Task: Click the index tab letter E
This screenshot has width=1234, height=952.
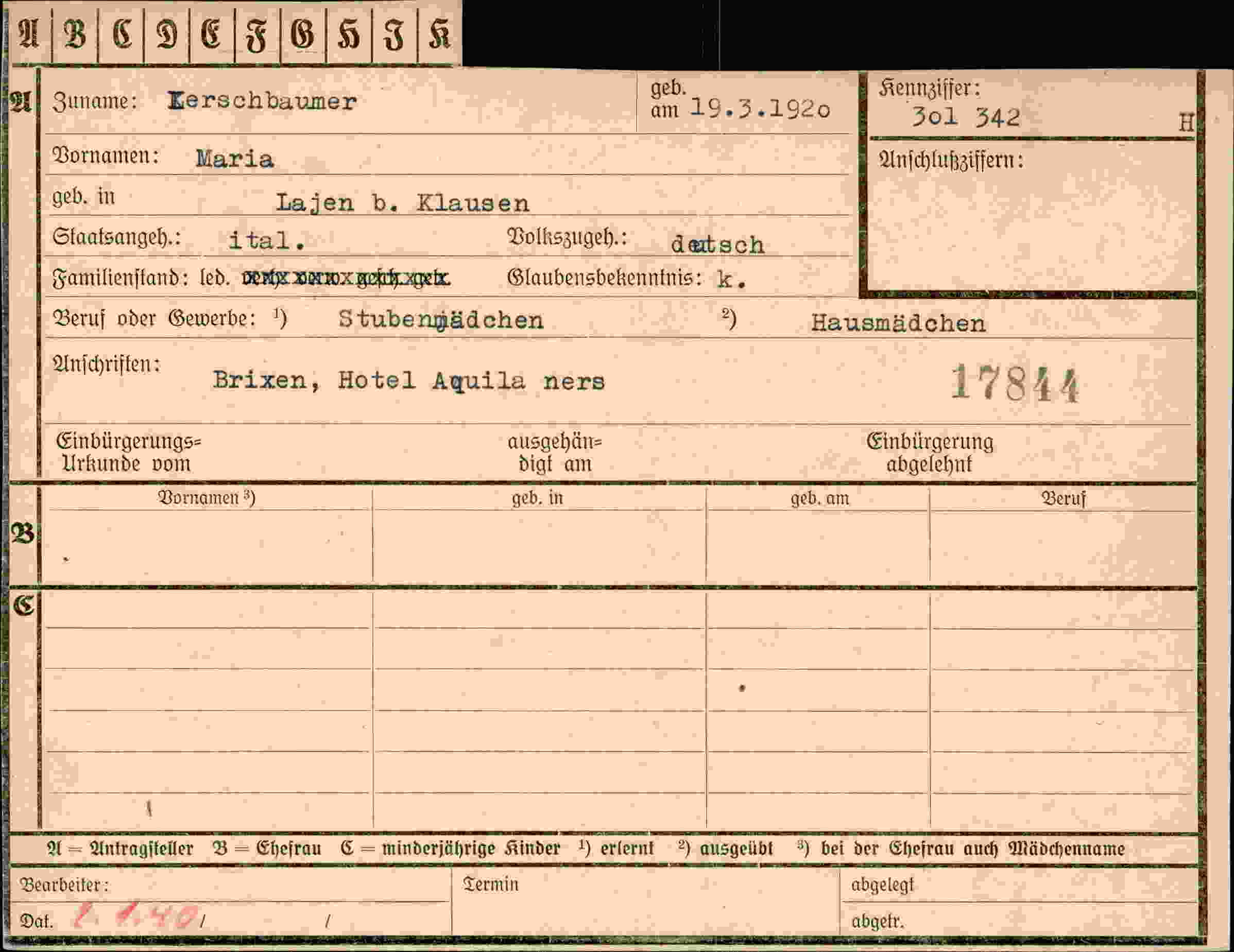Action: (x=211, y=34)
